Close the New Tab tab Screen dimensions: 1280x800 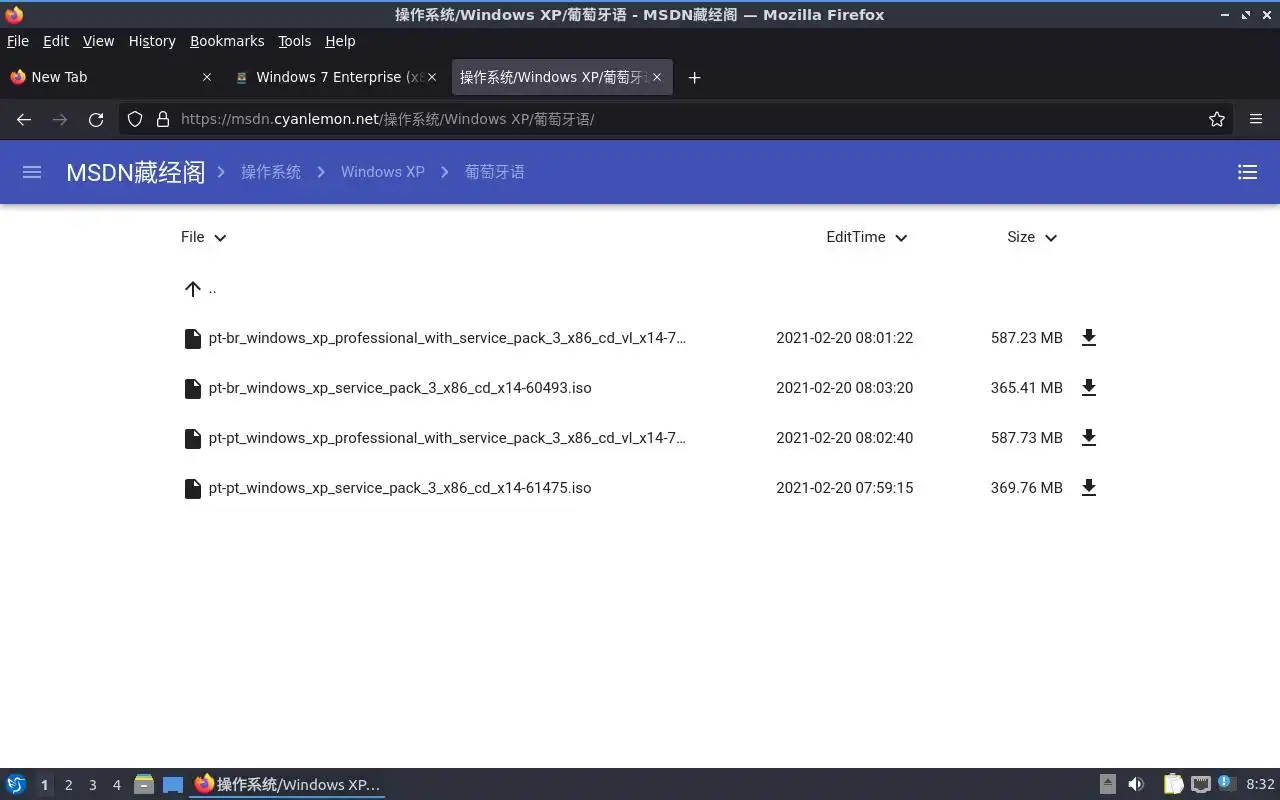click(x=207, y=77)
